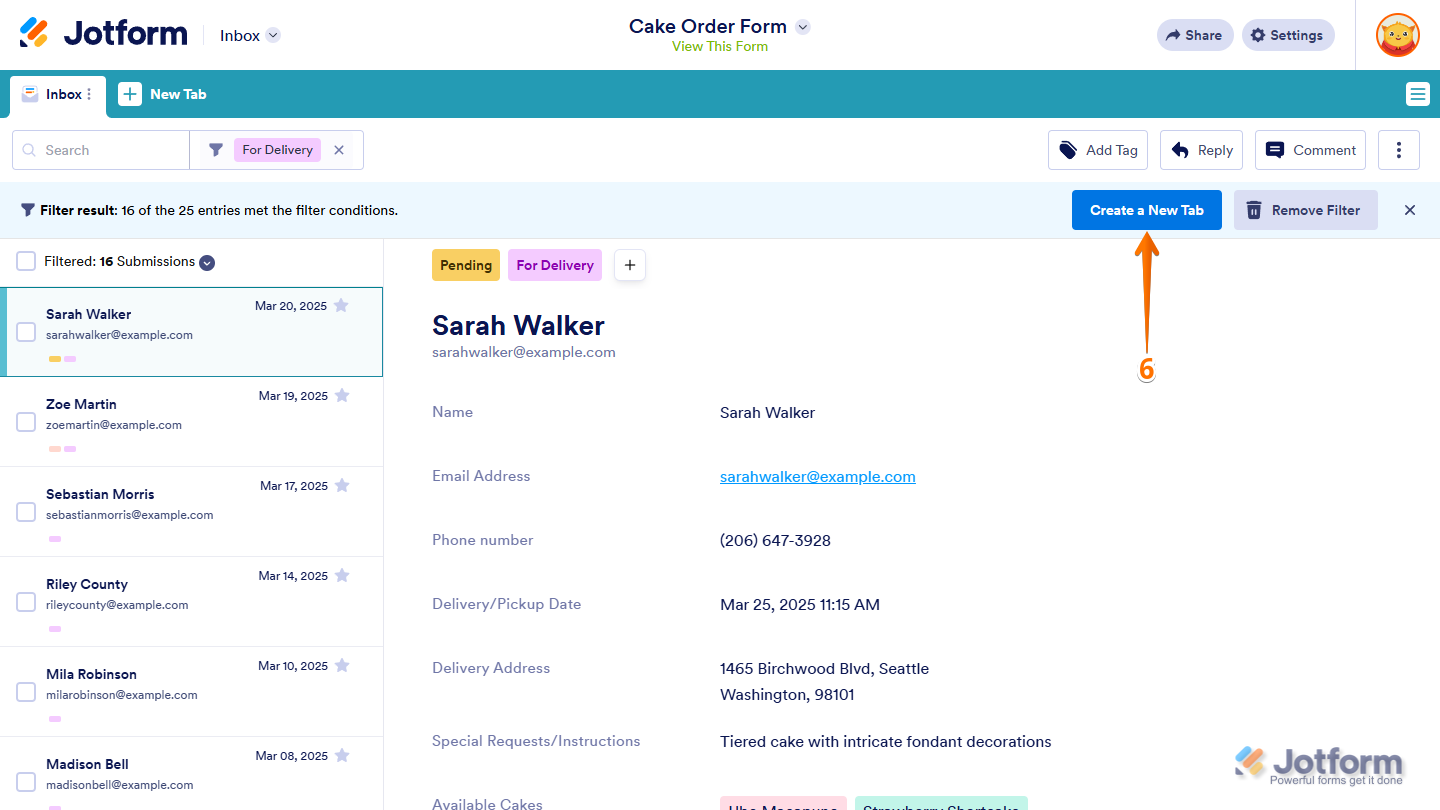
Task: Click the Pending status tag
Action: 465,265
